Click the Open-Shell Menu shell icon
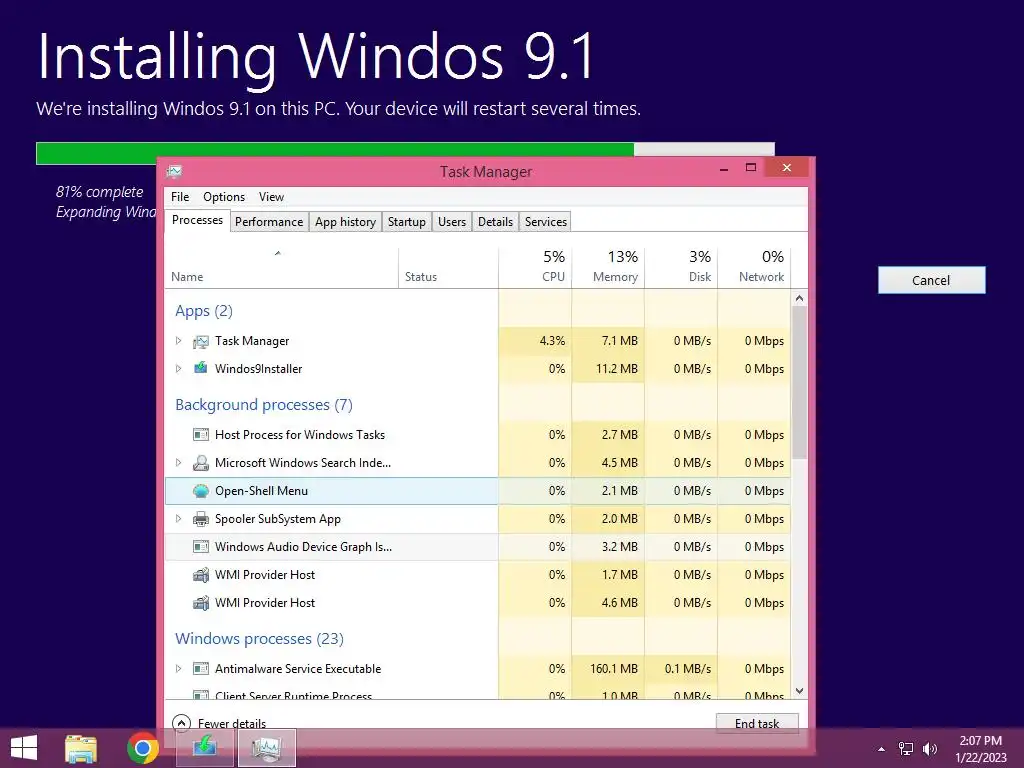The height and width of the screenshot is (768, 1024). pyautogui.click(x=200, y=491)
